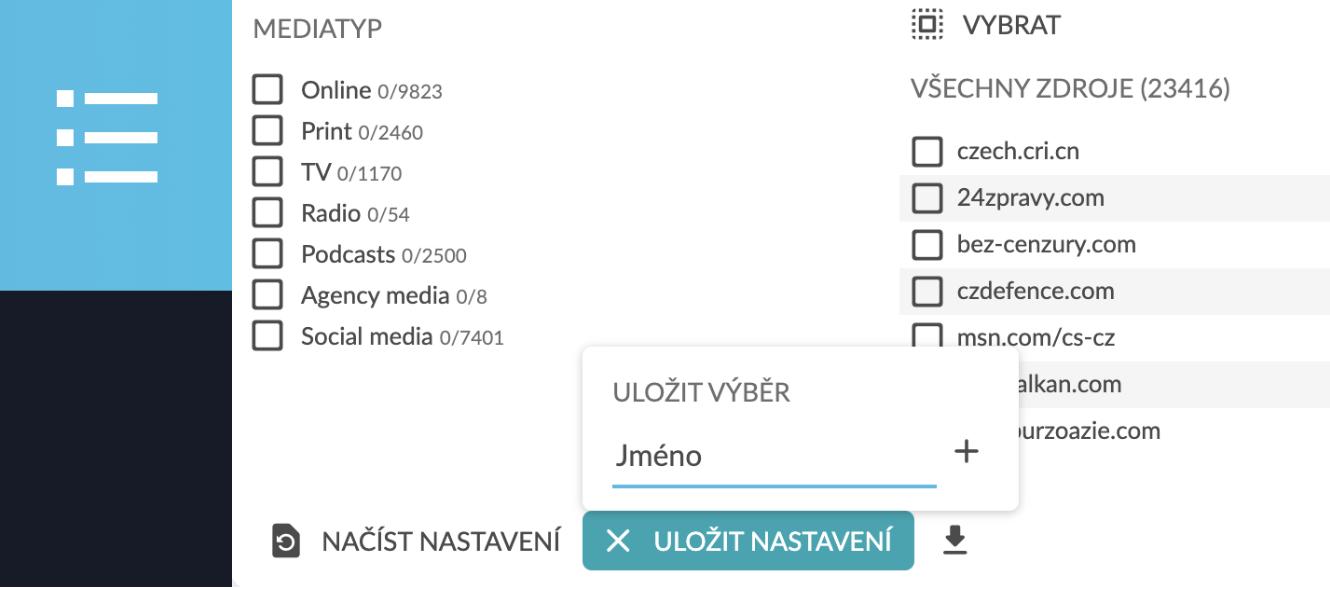Screen dimensions: 1330x590
Task: Select the Radio checkbox
Action: point(267,213)
